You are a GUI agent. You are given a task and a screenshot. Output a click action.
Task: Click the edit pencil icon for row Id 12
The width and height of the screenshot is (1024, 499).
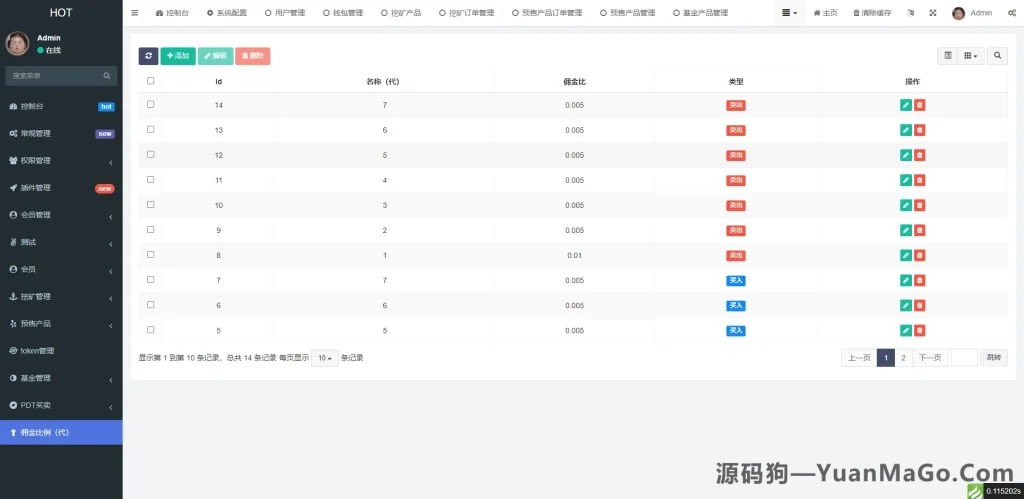(x=906, y=155)
